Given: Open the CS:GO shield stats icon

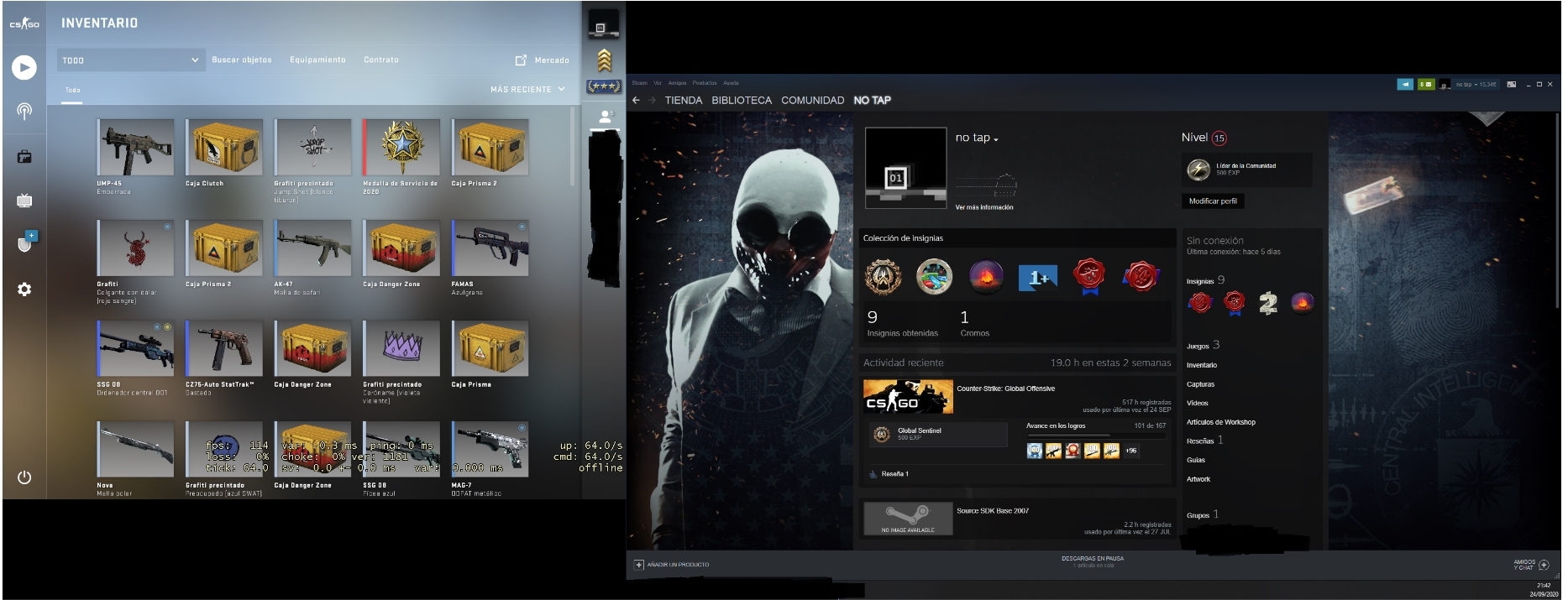Looking at the screenshot, I should 24,243.
